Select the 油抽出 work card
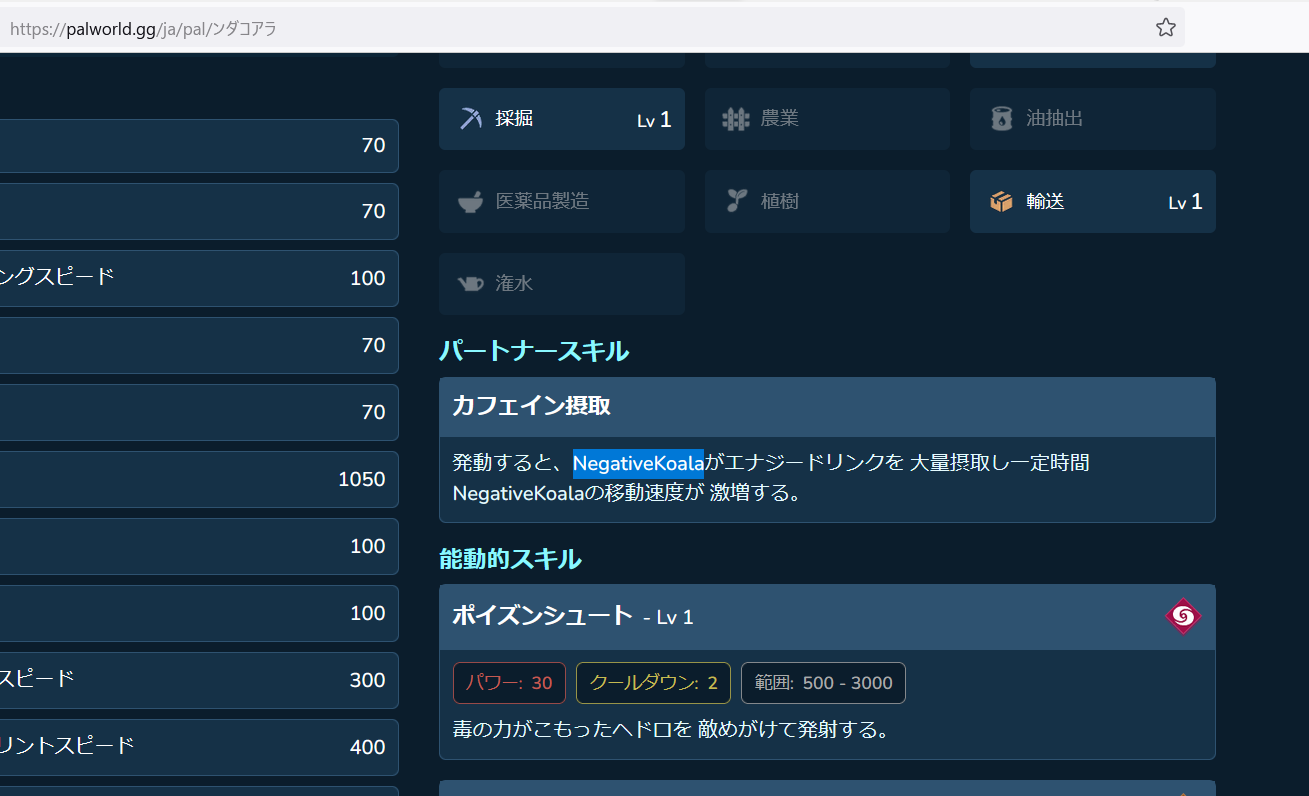Screen dimensions: 1309x796 tap(1093, 119)
